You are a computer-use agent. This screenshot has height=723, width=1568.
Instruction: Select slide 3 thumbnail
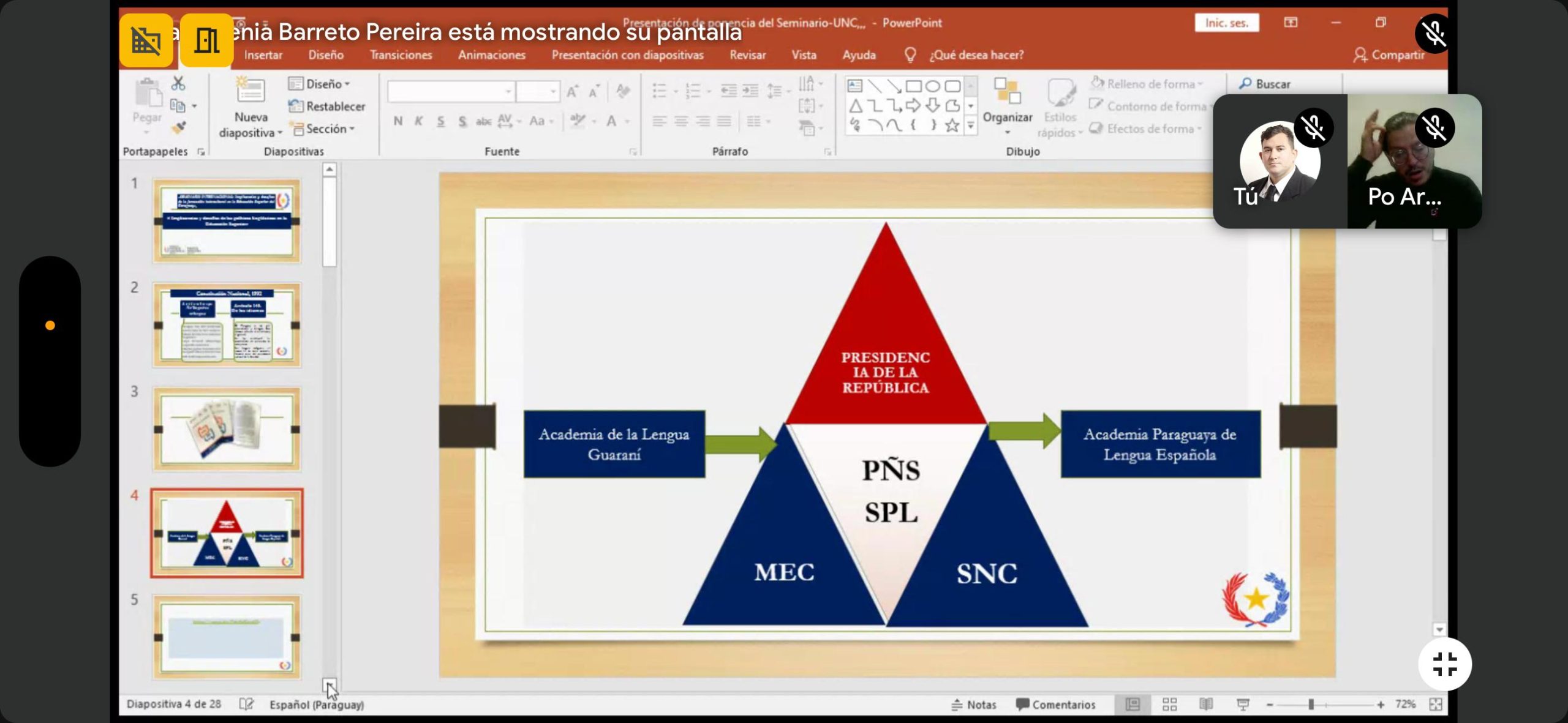click(x=227, y=429)
